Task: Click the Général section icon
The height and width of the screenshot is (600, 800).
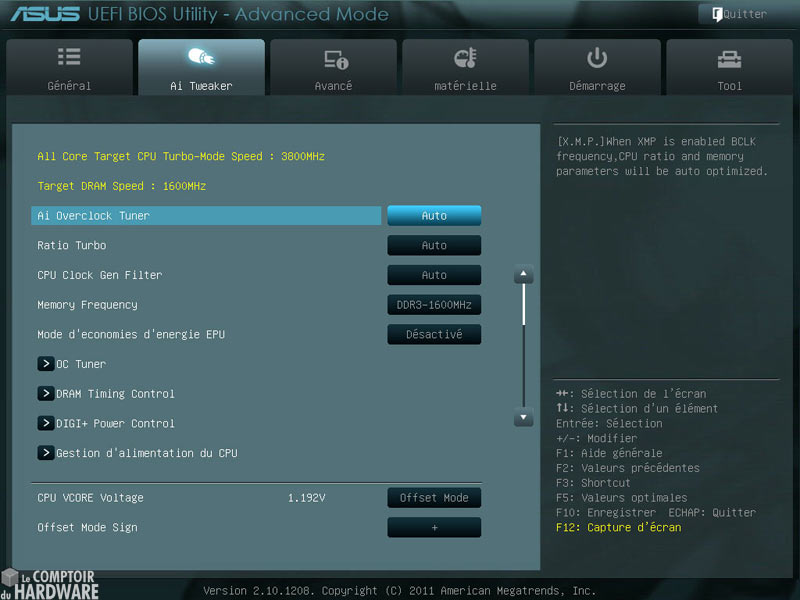Action: [x=69, y=57]
